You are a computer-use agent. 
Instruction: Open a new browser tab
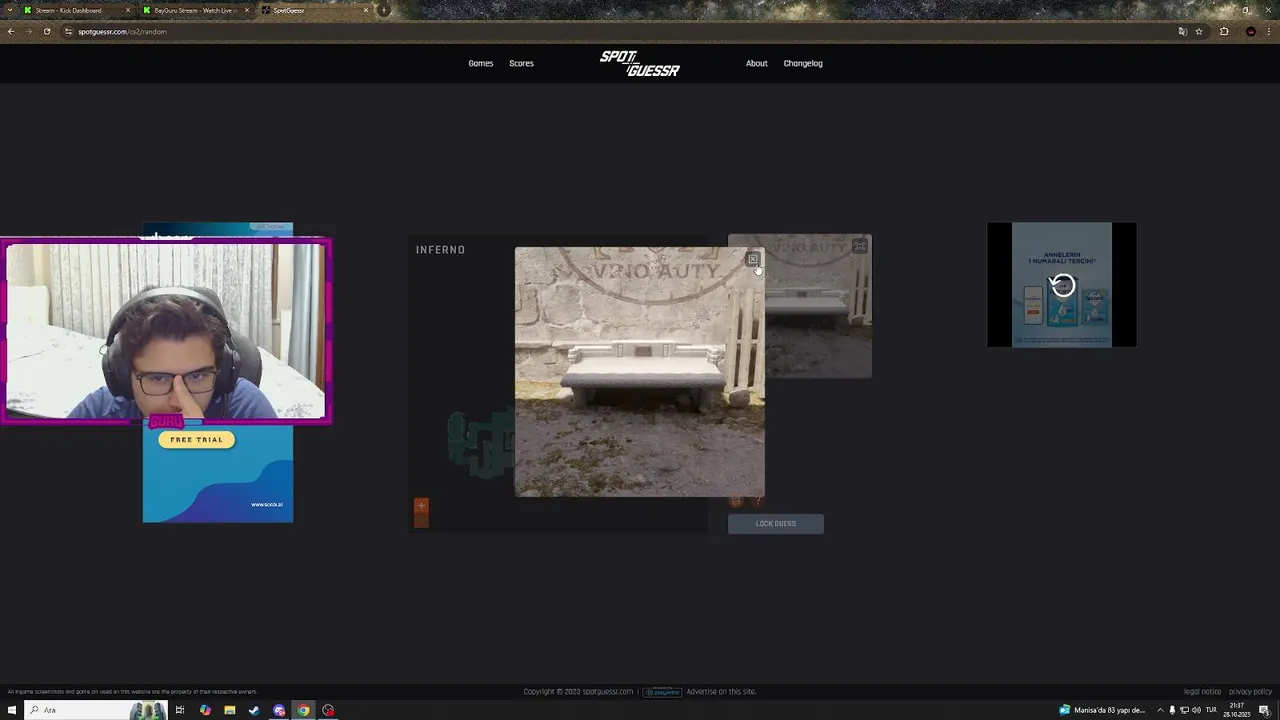coord(383,10)
